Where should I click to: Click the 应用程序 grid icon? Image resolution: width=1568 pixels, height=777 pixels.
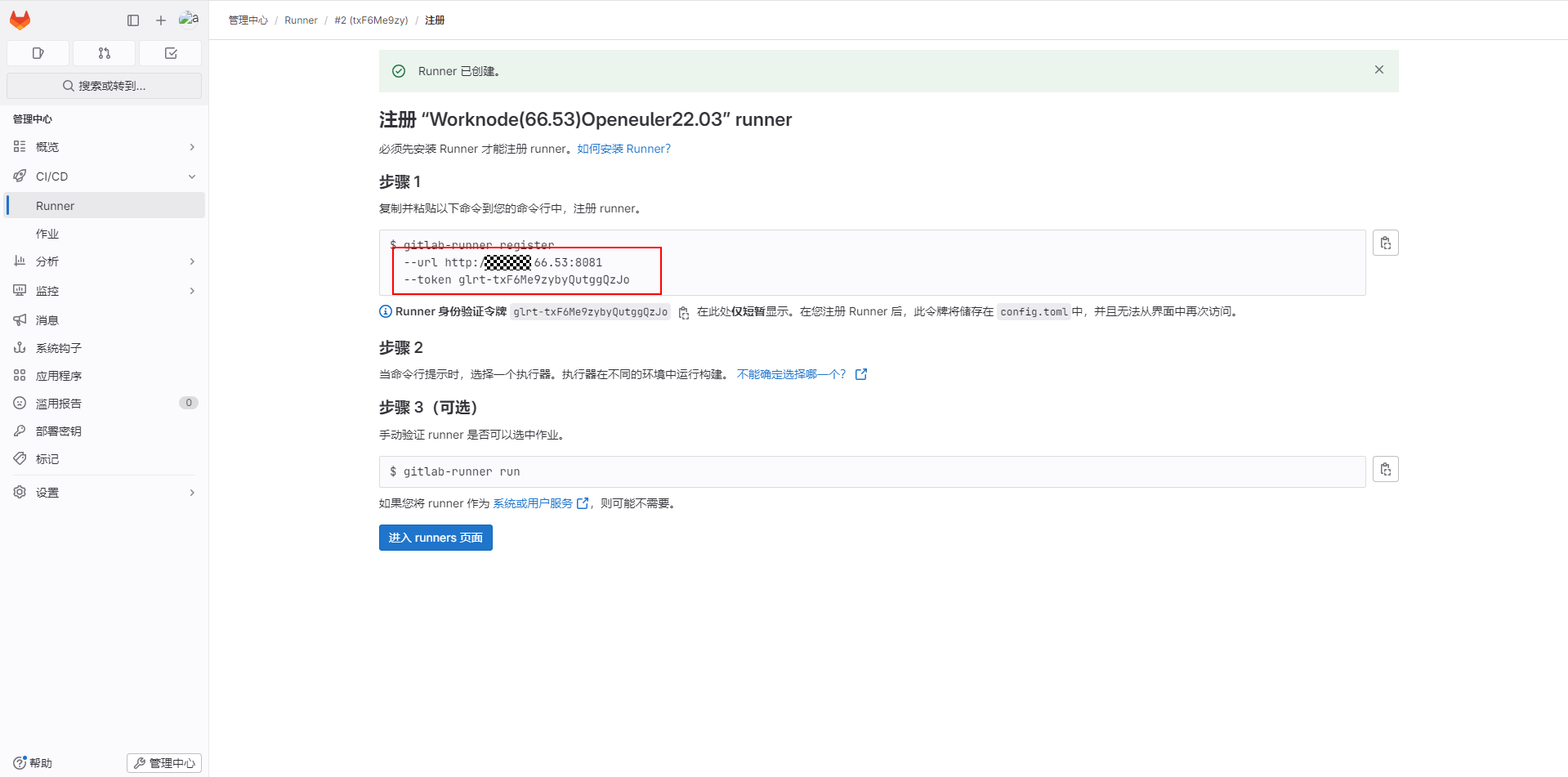20,376
